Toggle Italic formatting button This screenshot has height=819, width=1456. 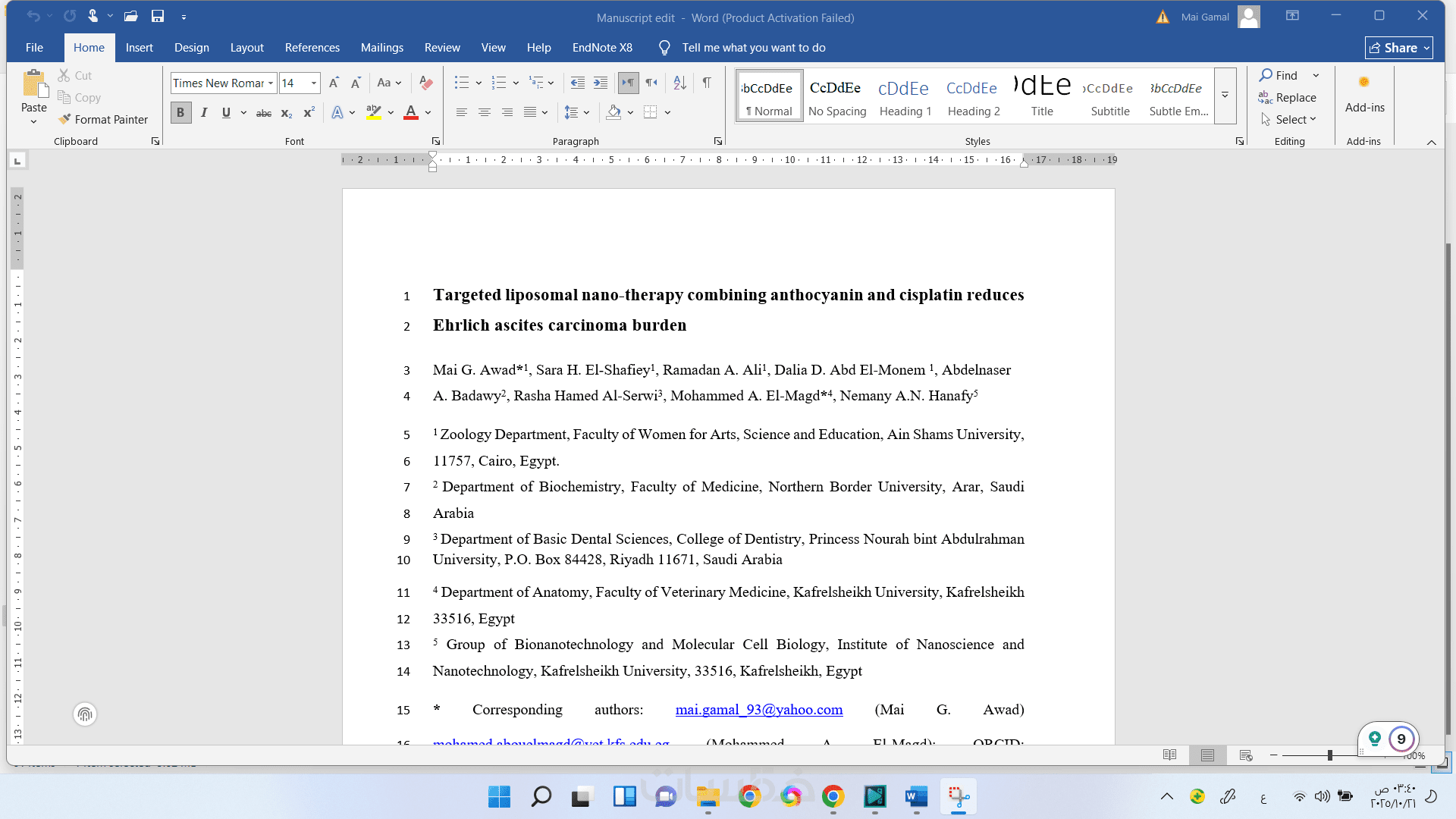coord(203,112)
